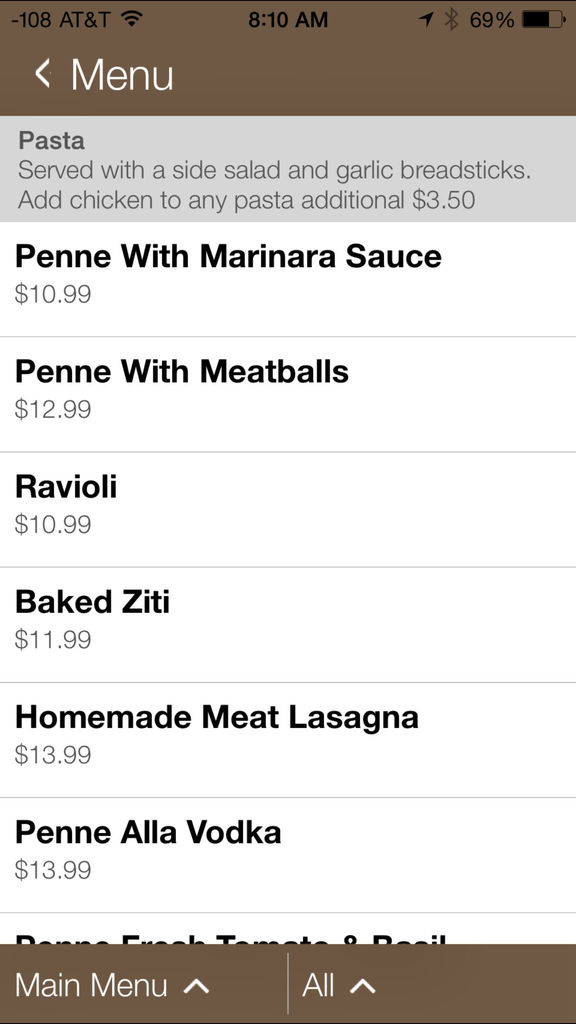
Task: Tap the Pasta section header
Action: coord(288,169)
